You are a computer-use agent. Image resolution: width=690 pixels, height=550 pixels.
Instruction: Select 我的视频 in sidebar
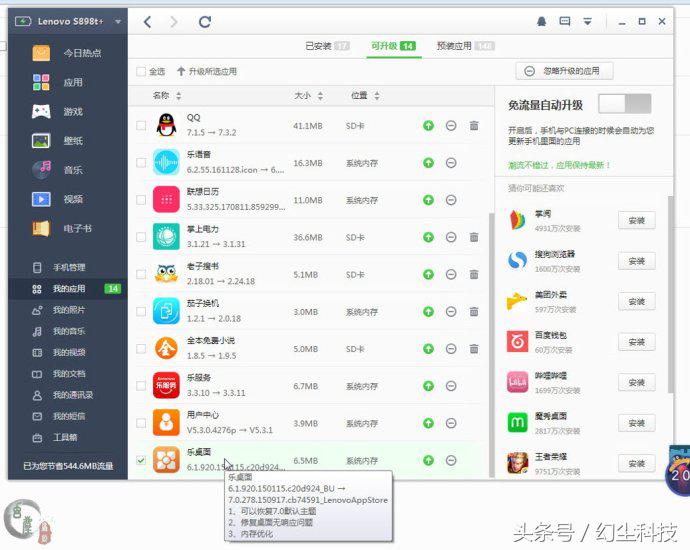pos(68,352)
